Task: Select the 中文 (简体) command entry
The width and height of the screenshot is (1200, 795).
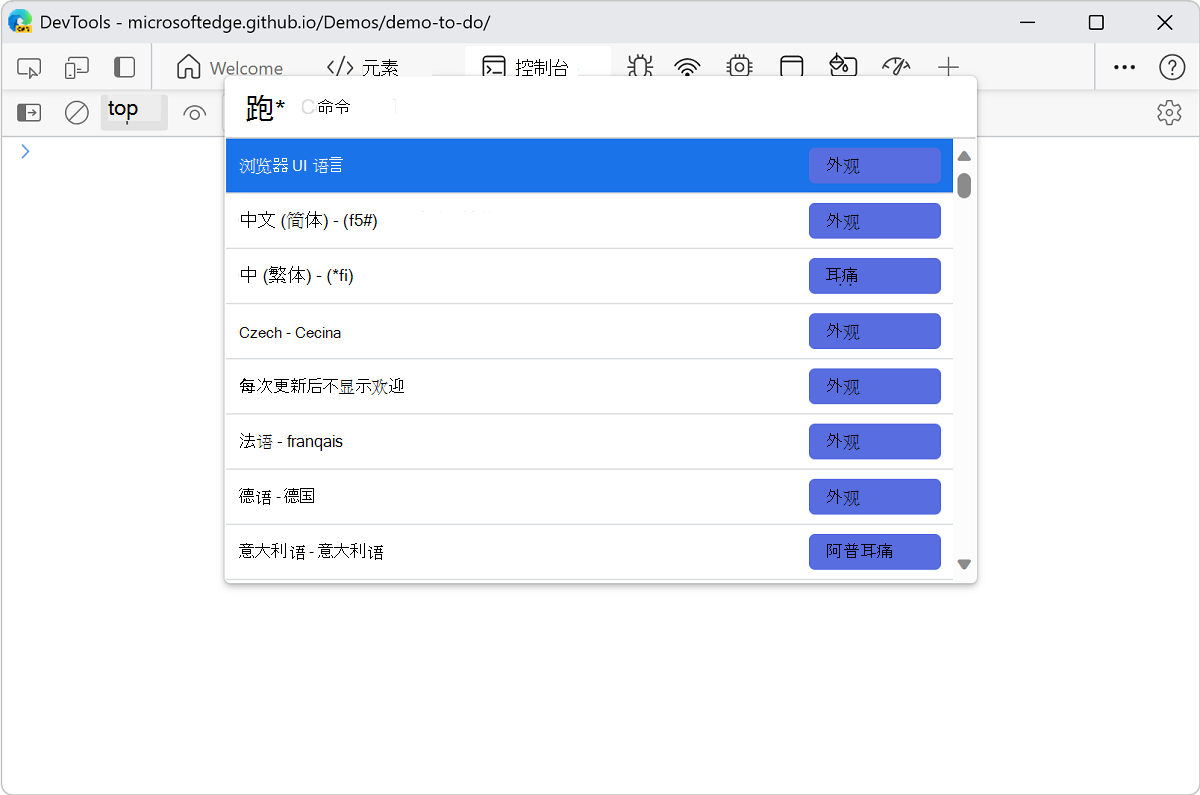Action: pos(500,220)
